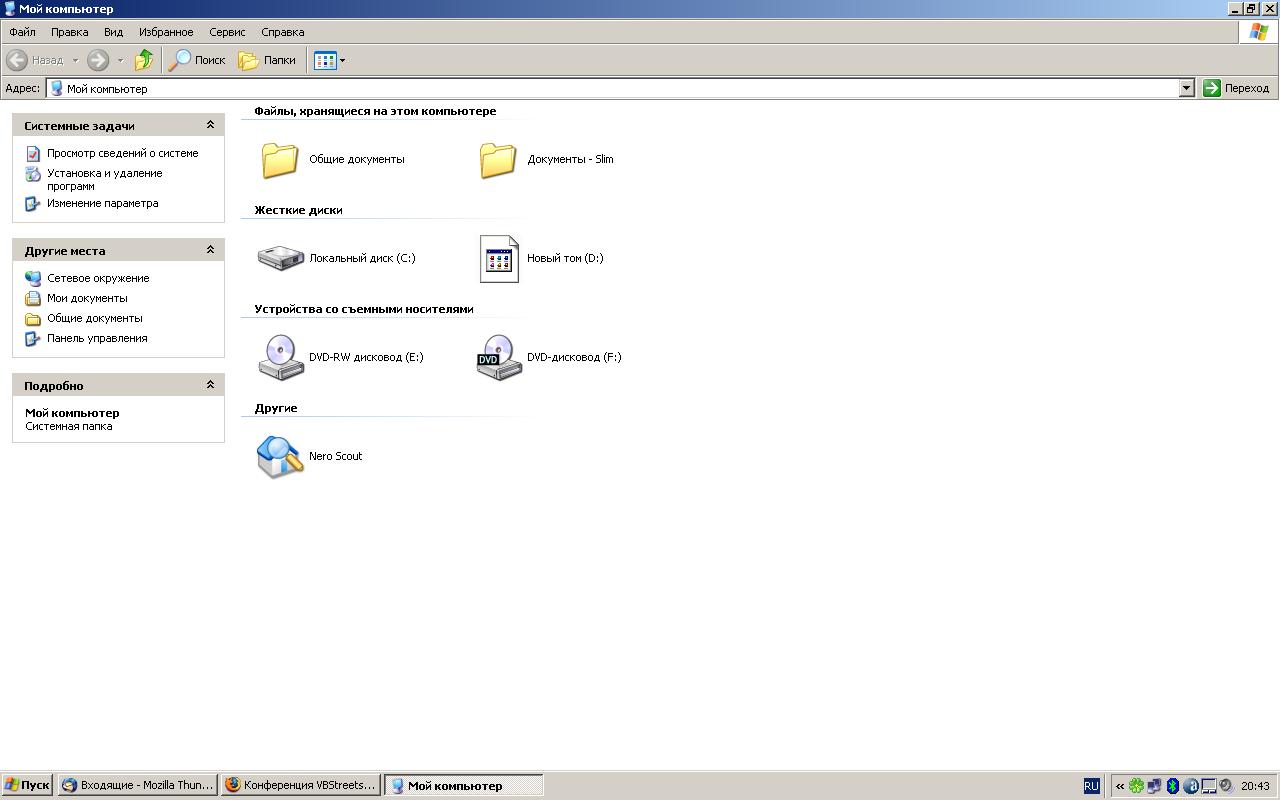The width and height of the screenshot is (1280, 800).
Task: Select the Общие документы folder icon
Action: [x=280, y=159]
